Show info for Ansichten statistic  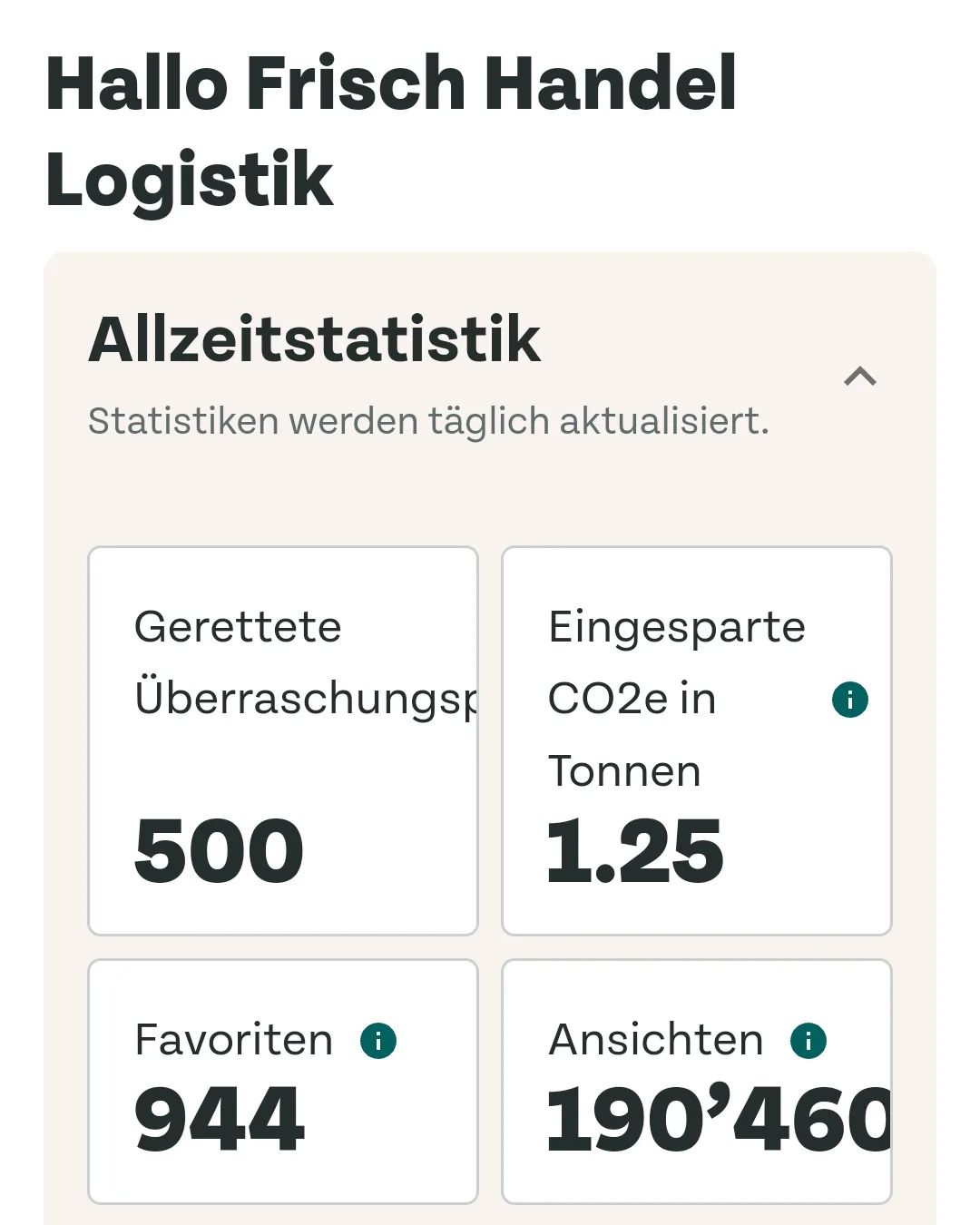(x=808, y=1041)
